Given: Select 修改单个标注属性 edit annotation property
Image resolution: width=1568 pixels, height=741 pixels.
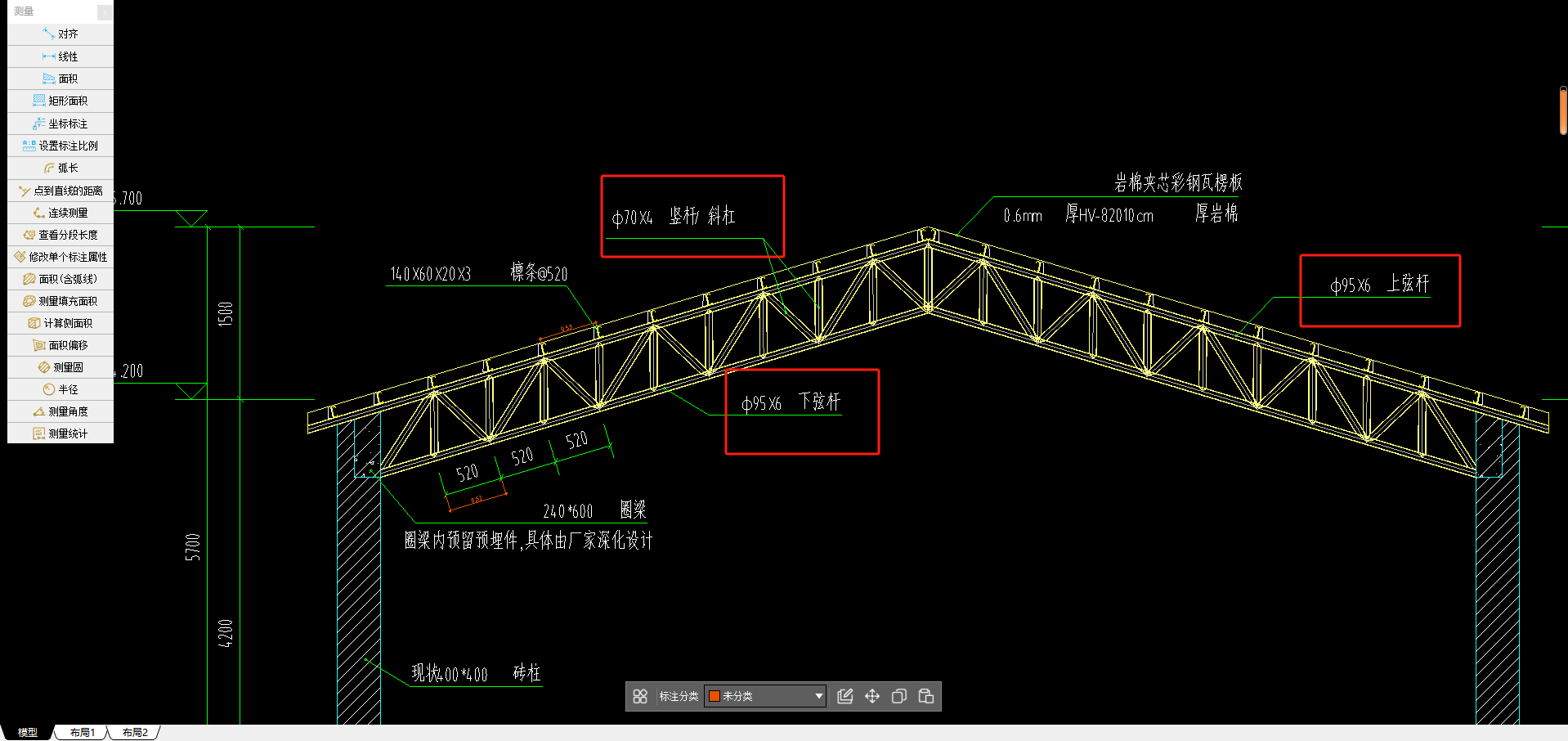Looking at the screenshot, I should 60,257.
